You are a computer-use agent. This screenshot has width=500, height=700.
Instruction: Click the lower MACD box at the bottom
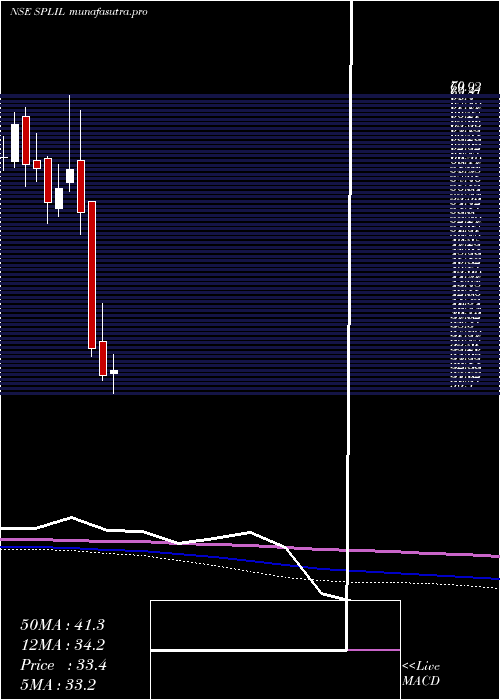pyautogui.click(x=275, y=675)
